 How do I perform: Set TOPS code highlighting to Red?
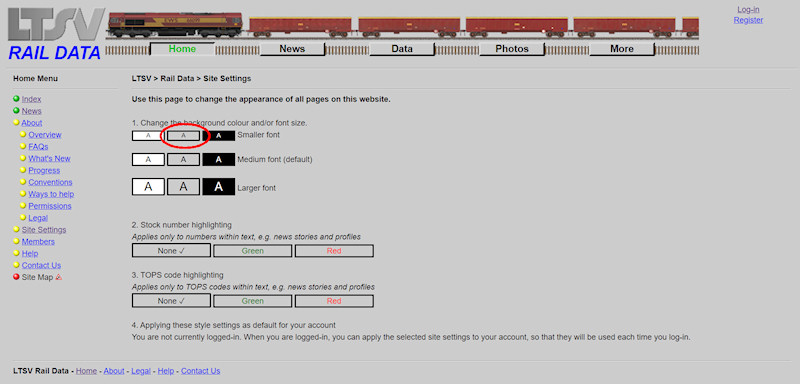[x=334, y=301]
